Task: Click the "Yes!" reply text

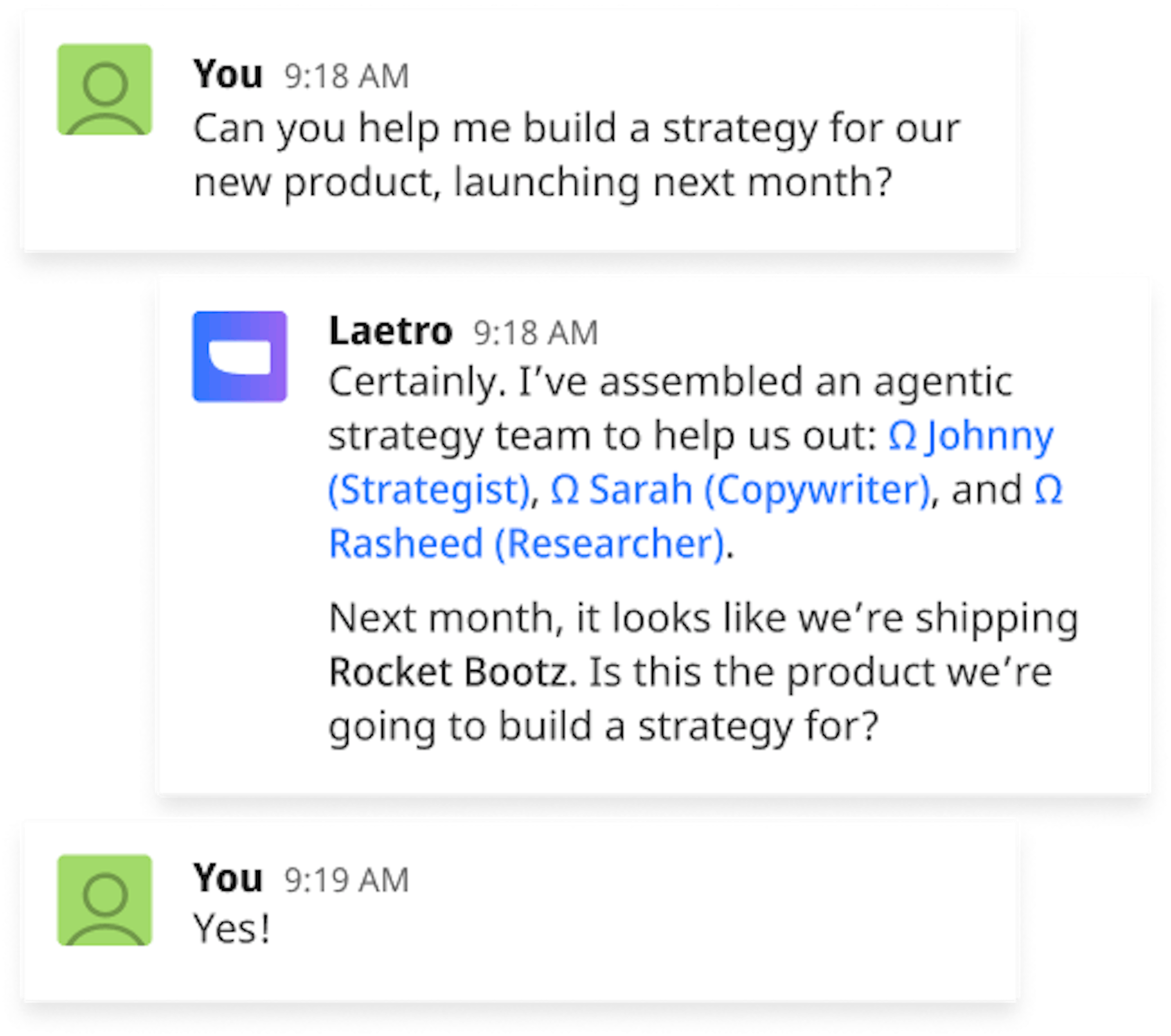Action: click(231, 929)
